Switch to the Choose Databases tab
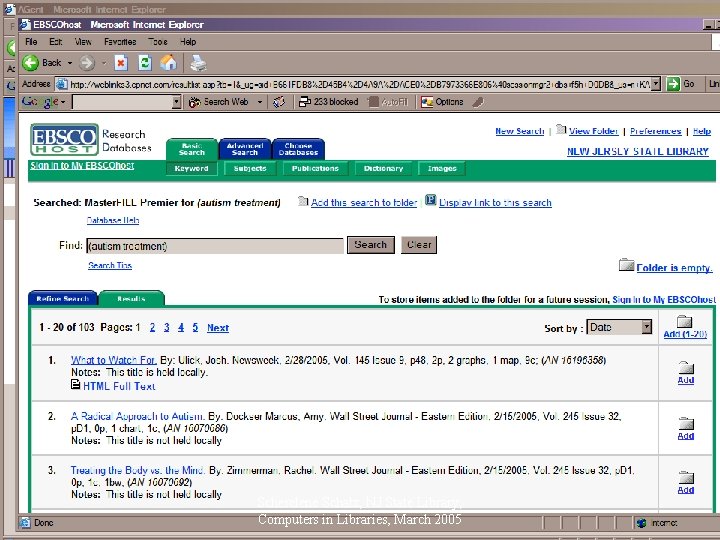720x540 pixels. 298,149
